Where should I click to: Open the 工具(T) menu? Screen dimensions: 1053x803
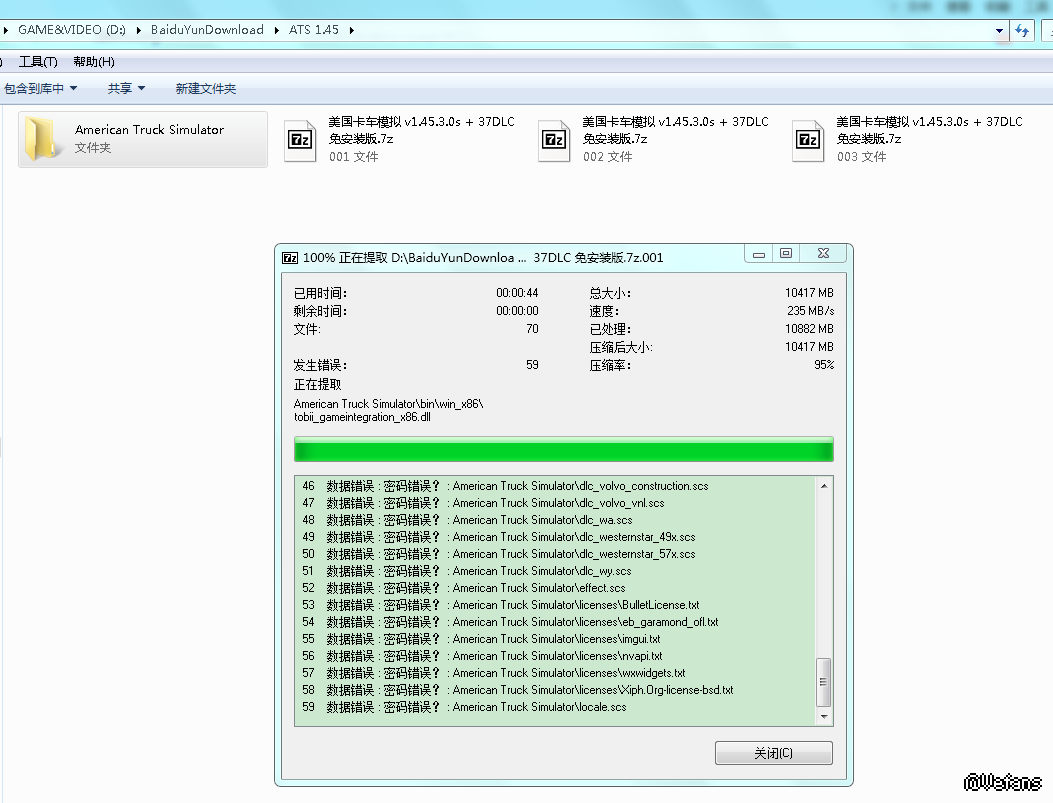pyautogui.click(x=38, y=62)
